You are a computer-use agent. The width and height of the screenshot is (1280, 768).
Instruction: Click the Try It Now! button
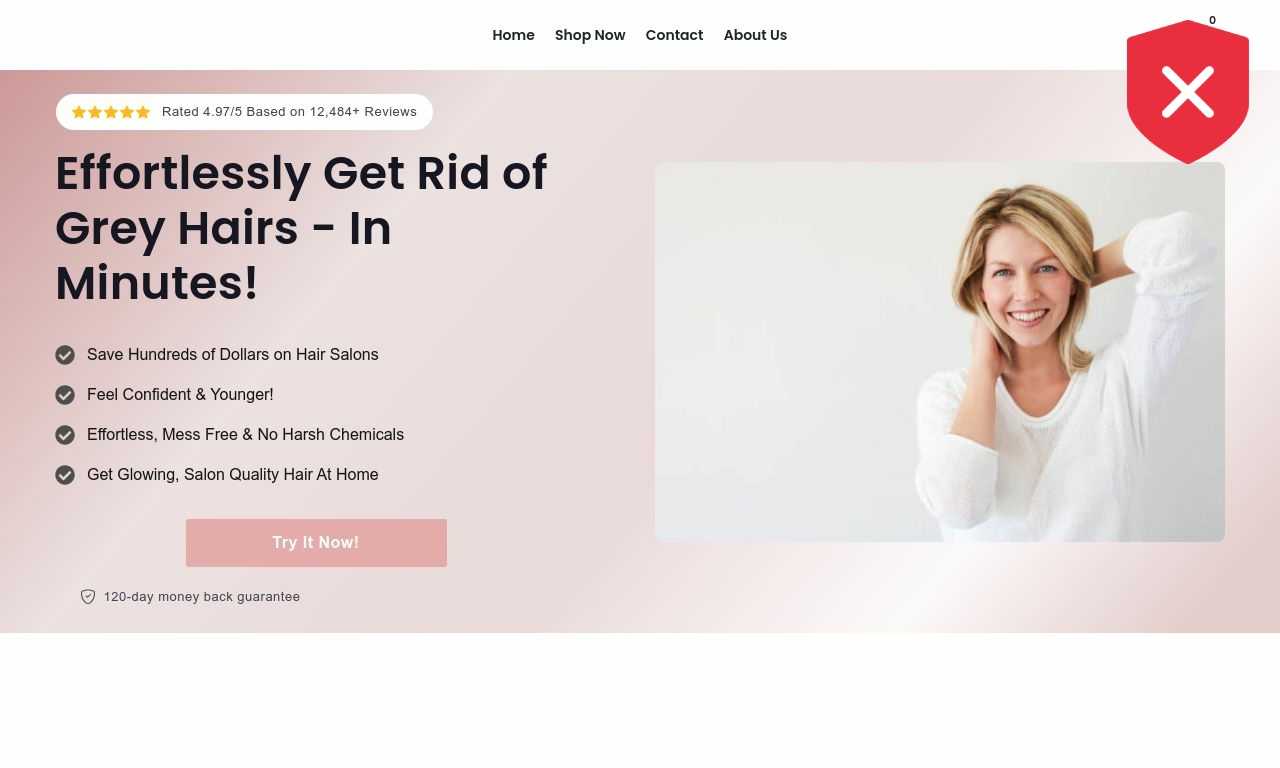pos(316,543)
